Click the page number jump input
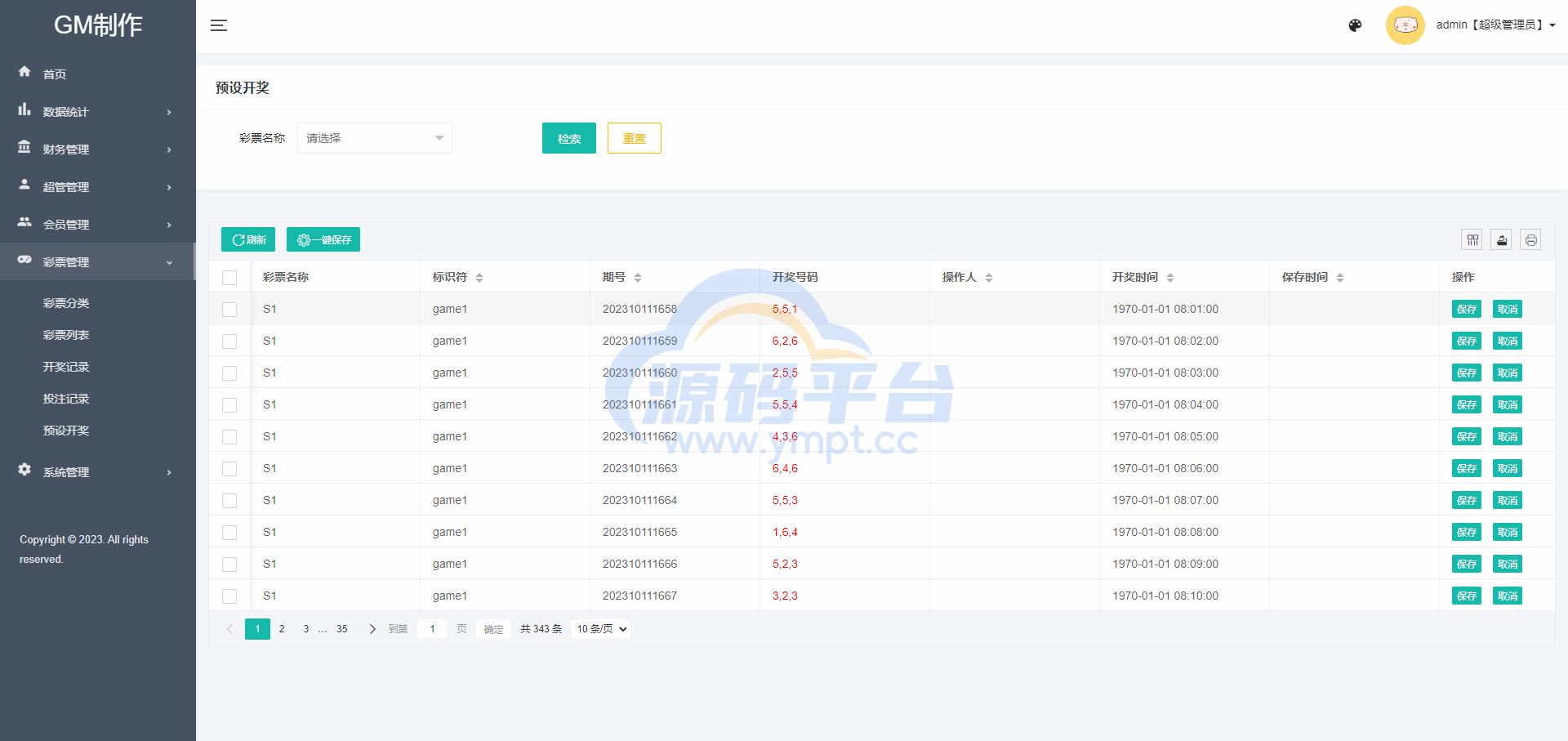This screenshot has width=1568, height=741. pyautogui.click(x=432, y=629)
